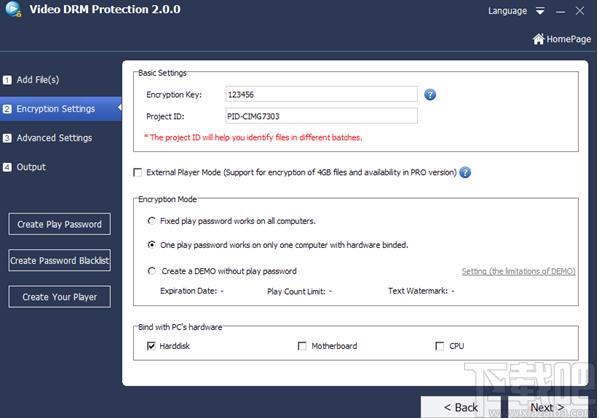Click the step 1 number icon
The width and height of the screenshot is (599, 418).
7,80
